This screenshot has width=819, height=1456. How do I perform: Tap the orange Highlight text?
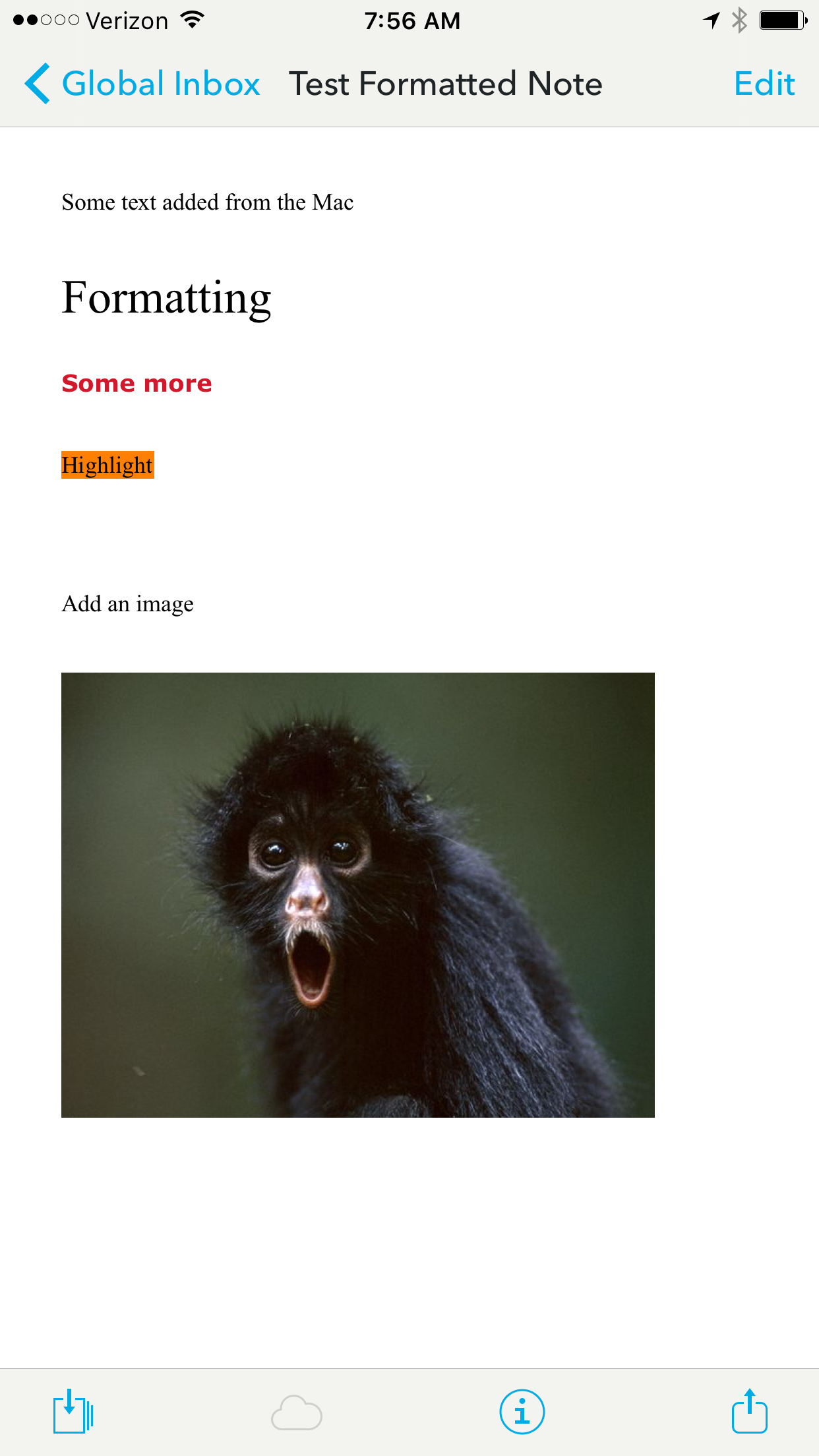pyautogui.click(x=107, y=465)
